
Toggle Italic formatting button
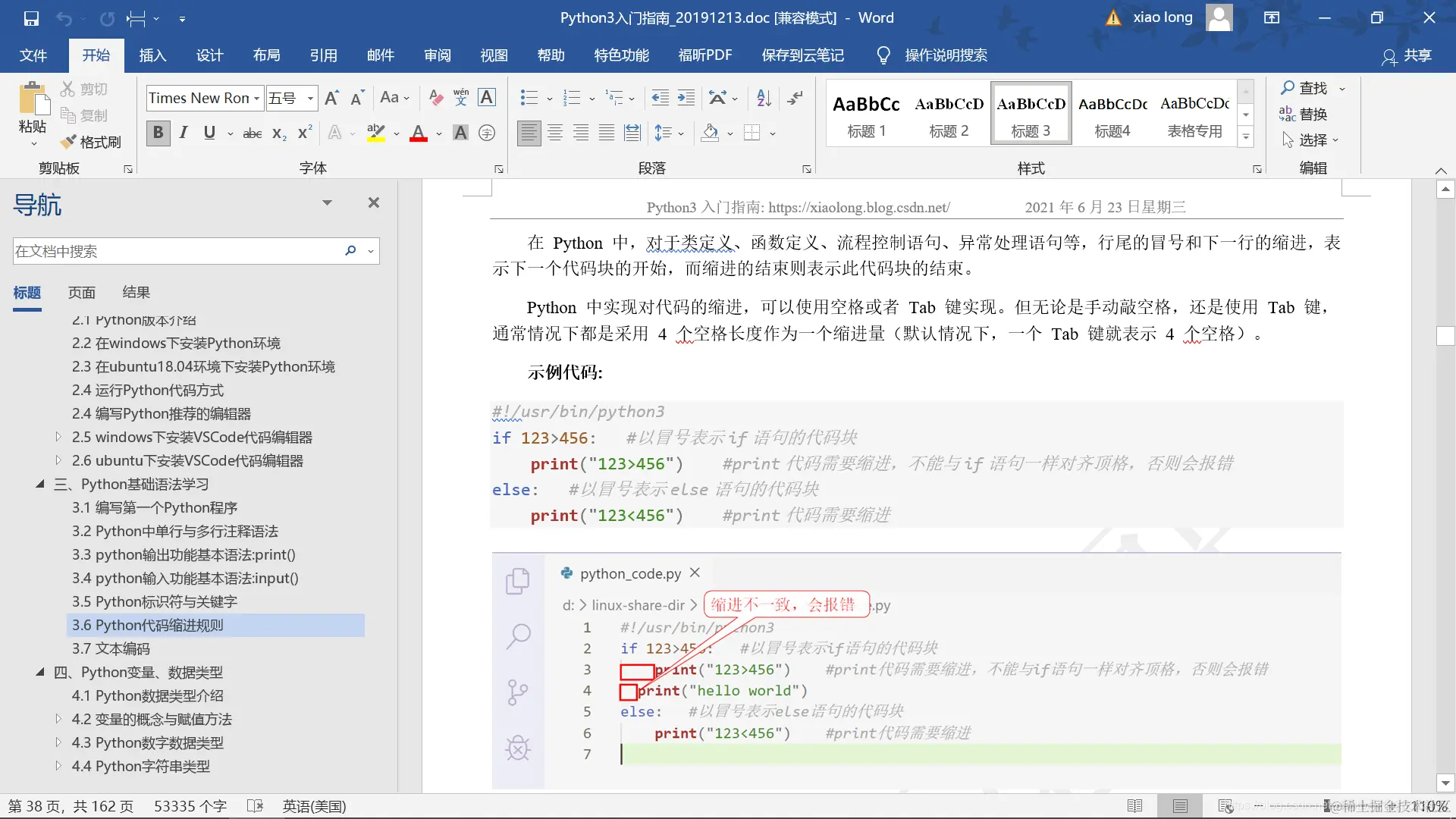point(184,133)
